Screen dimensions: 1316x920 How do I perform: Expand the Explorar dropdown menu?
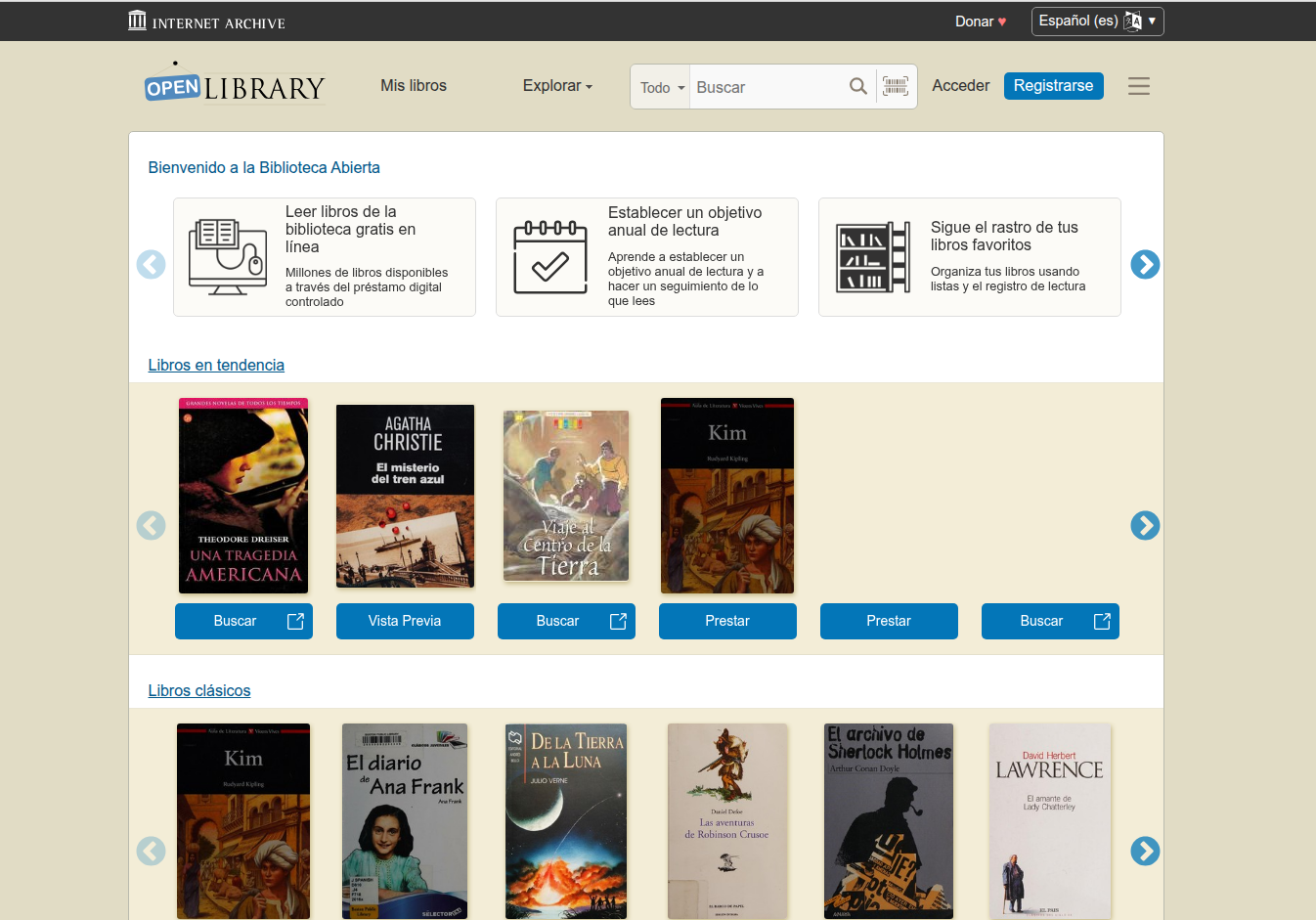pyautogui.click(x=557, y=86)
